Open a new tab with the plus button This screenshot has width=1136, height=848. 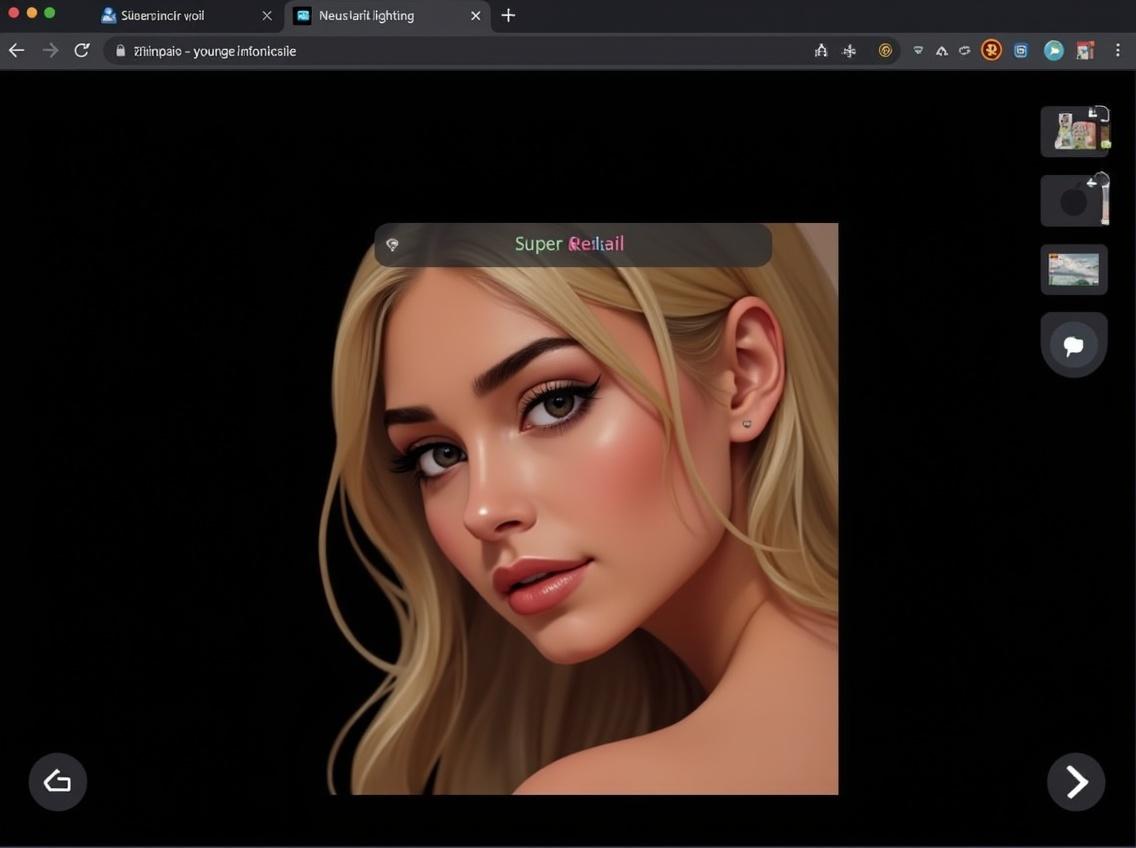[508, 15]
